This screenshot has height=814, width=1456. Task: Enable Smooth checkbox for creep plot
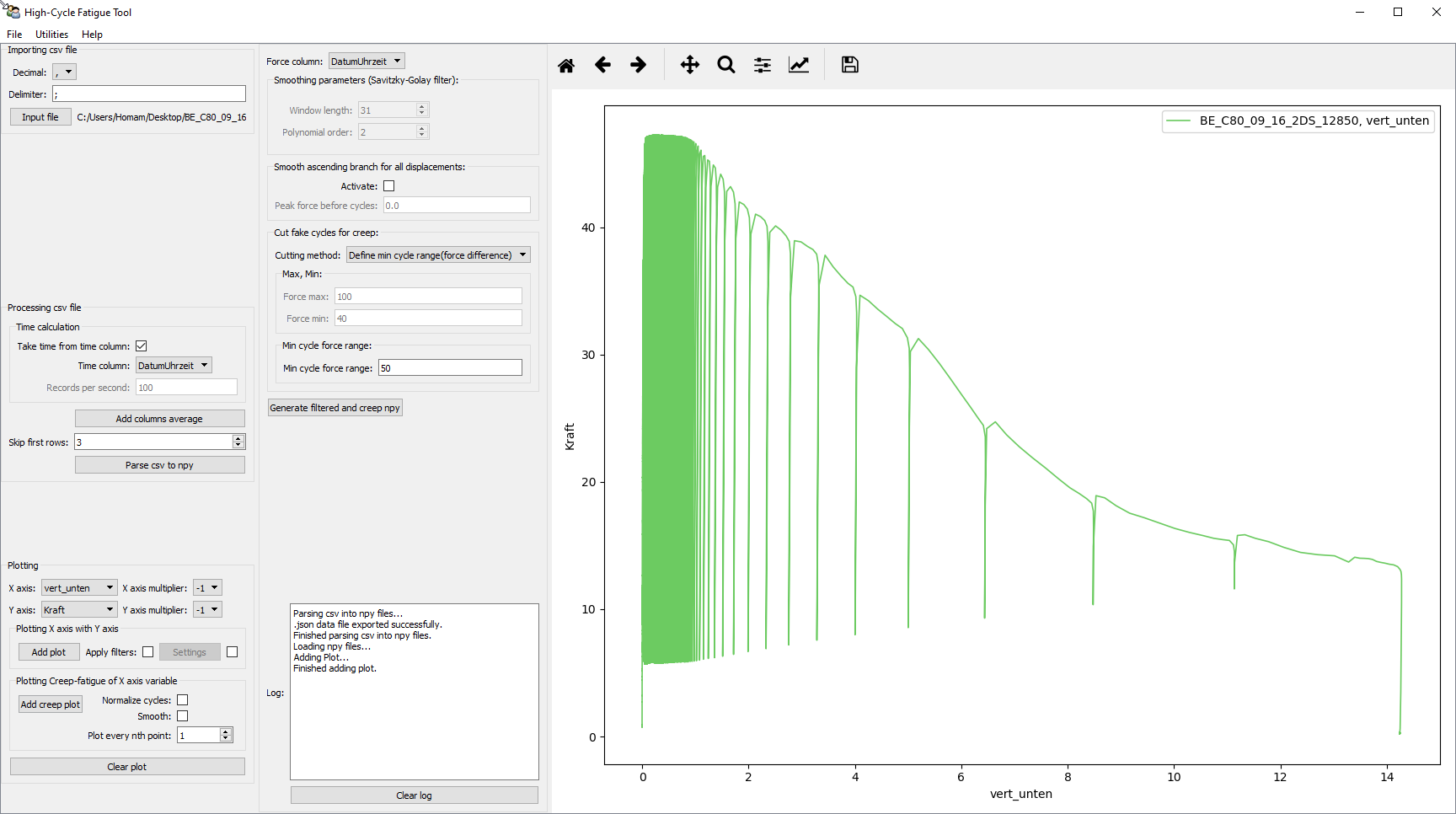click(182, 716)
